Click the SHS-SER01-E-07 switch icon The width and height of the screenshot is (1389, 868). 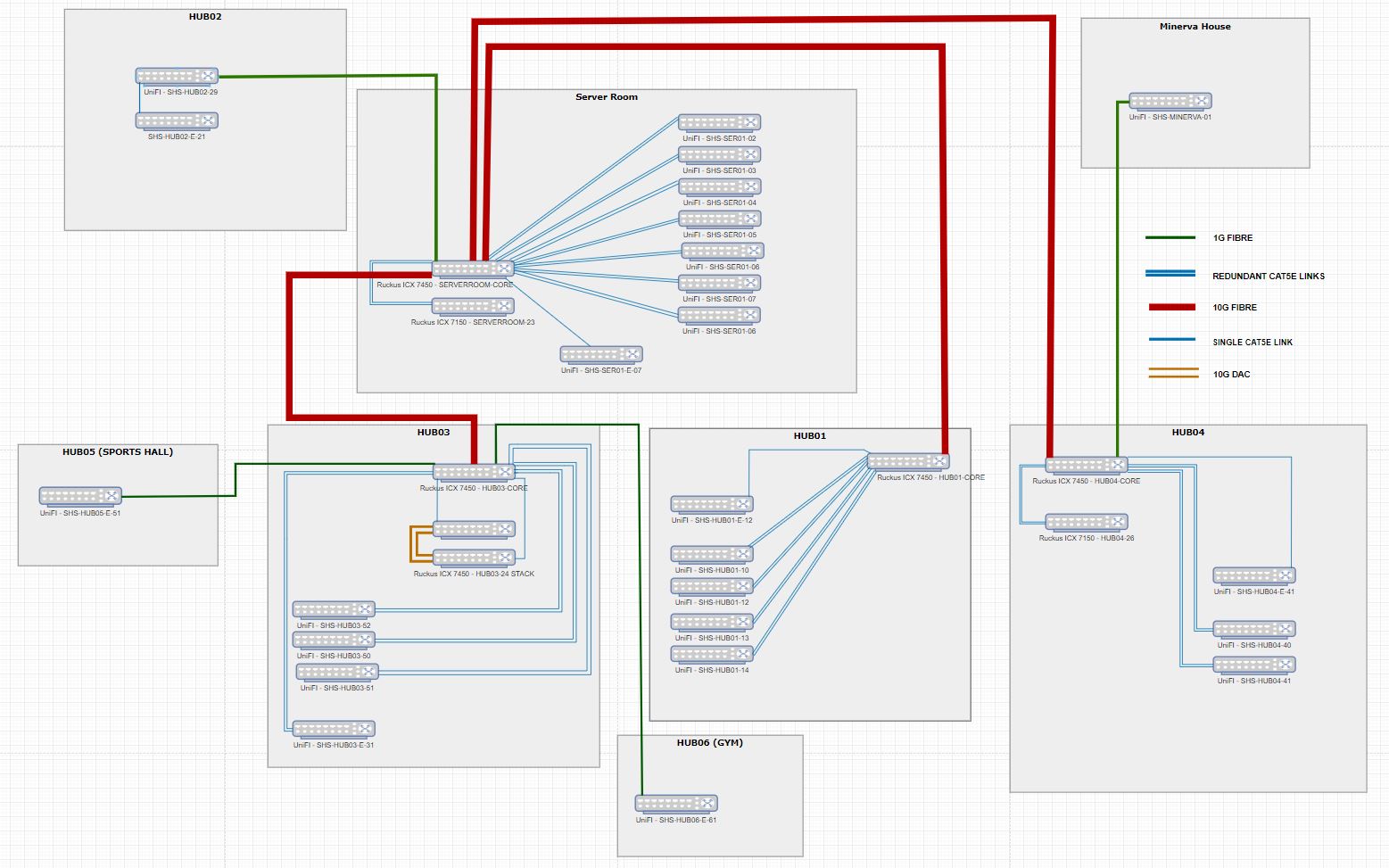tap(601, 354)
